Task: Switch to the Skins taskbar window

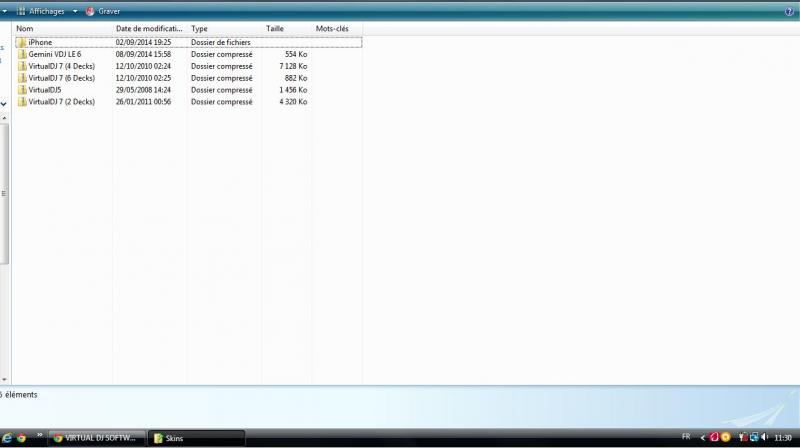Action: click(x=197, y=438)
